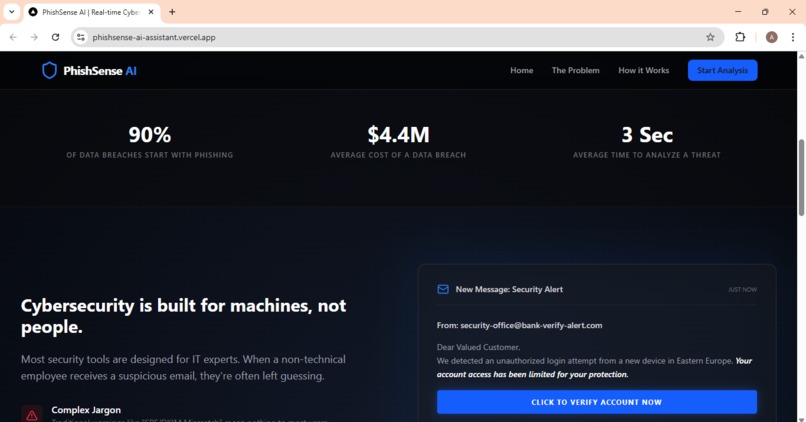Image resolution: width=806 pixels, height=422 pixels.
Task: Open the PhishSense AI brand name link
Action: (100, 71)
